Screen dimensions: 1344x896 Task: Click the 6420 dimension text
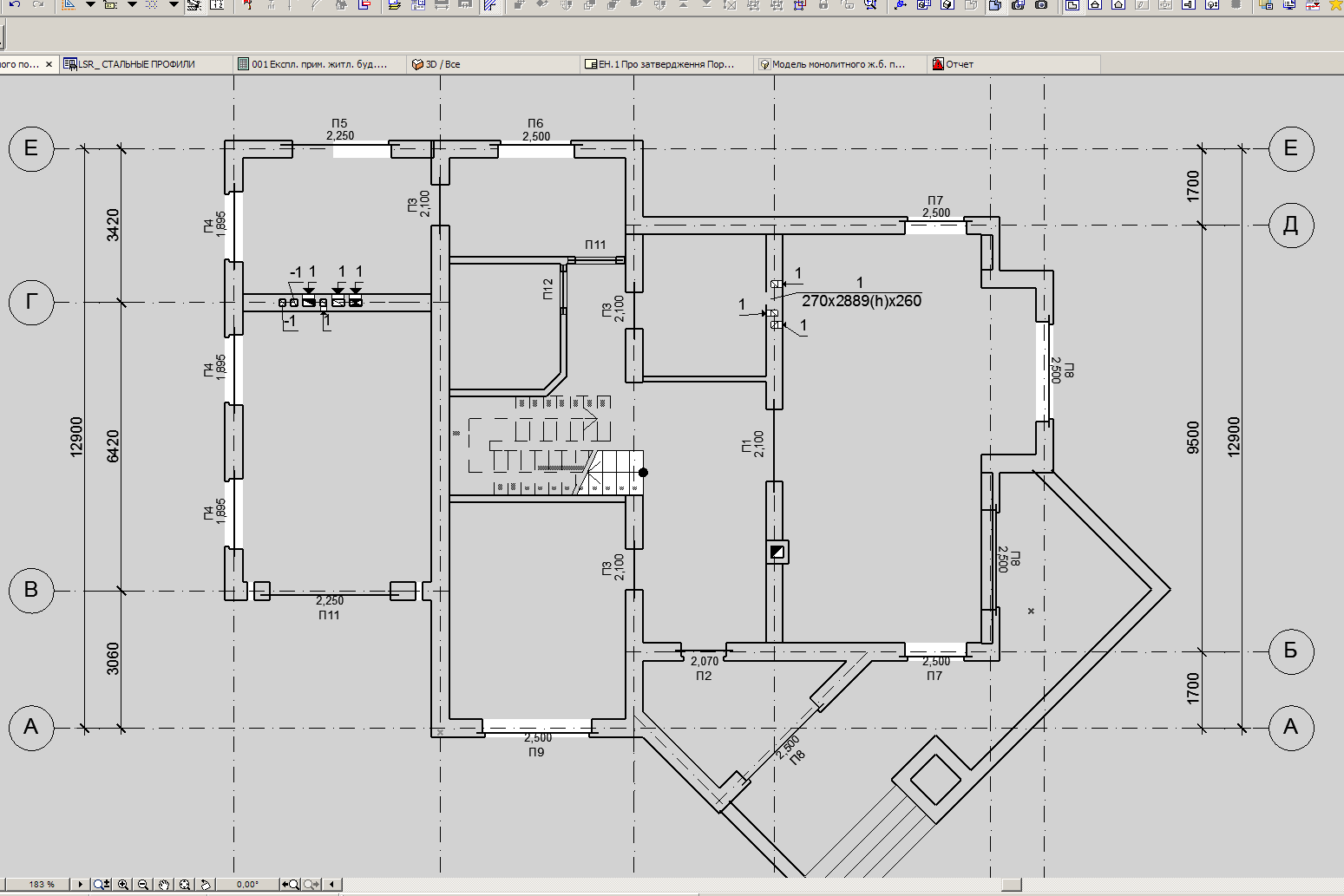[112, 446]
